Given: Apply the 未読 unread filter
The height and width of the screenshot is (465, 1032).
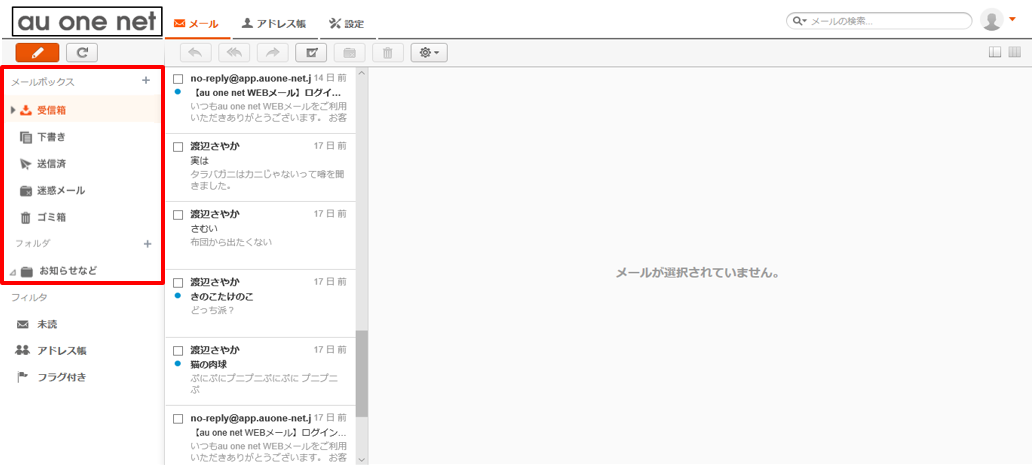Looking at the screenshot, I should coord(47,324).
